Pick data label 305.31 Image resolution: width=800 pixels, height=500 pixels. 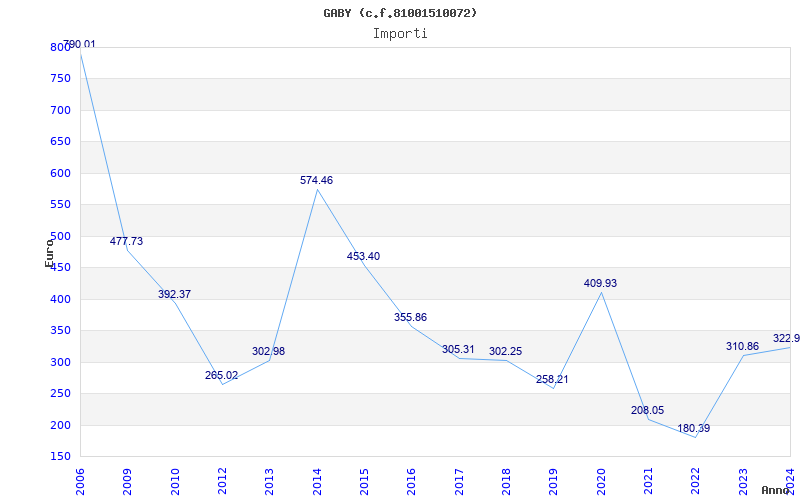[458, 349]
